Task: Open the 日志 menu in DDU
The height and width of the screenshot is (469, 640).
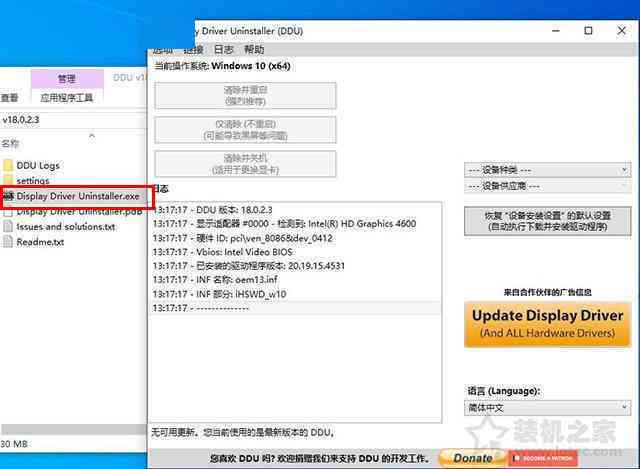Action: click(x=224, y=50)
